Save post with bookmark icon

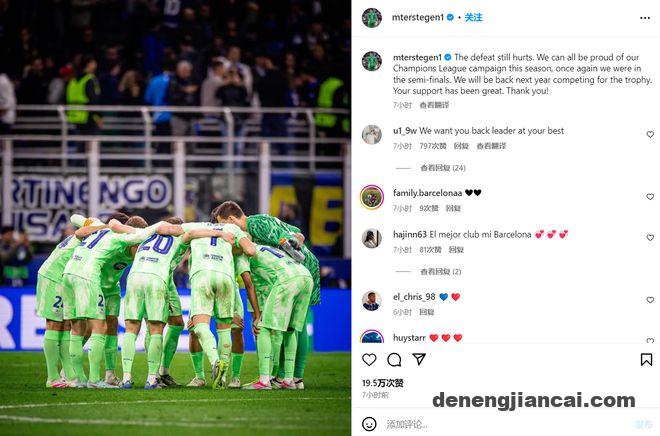(x=647, y=360)
